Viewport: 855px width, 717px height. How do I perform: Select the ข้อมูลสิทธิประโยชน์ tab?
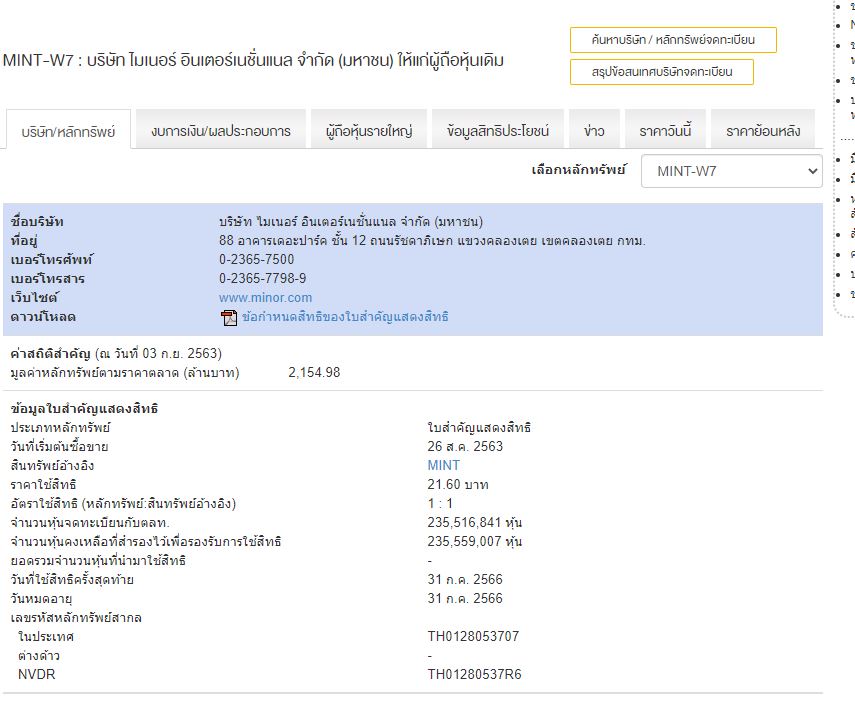point(498,131)
